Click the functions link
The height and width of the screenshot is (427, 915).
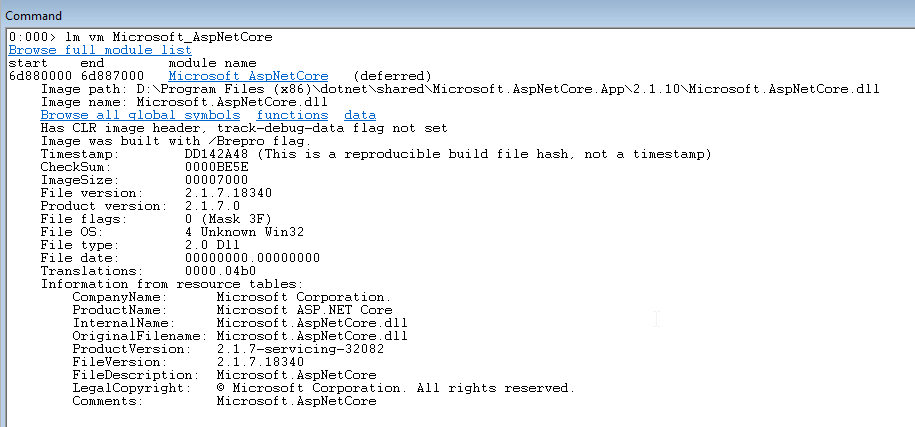pos(292,115)
